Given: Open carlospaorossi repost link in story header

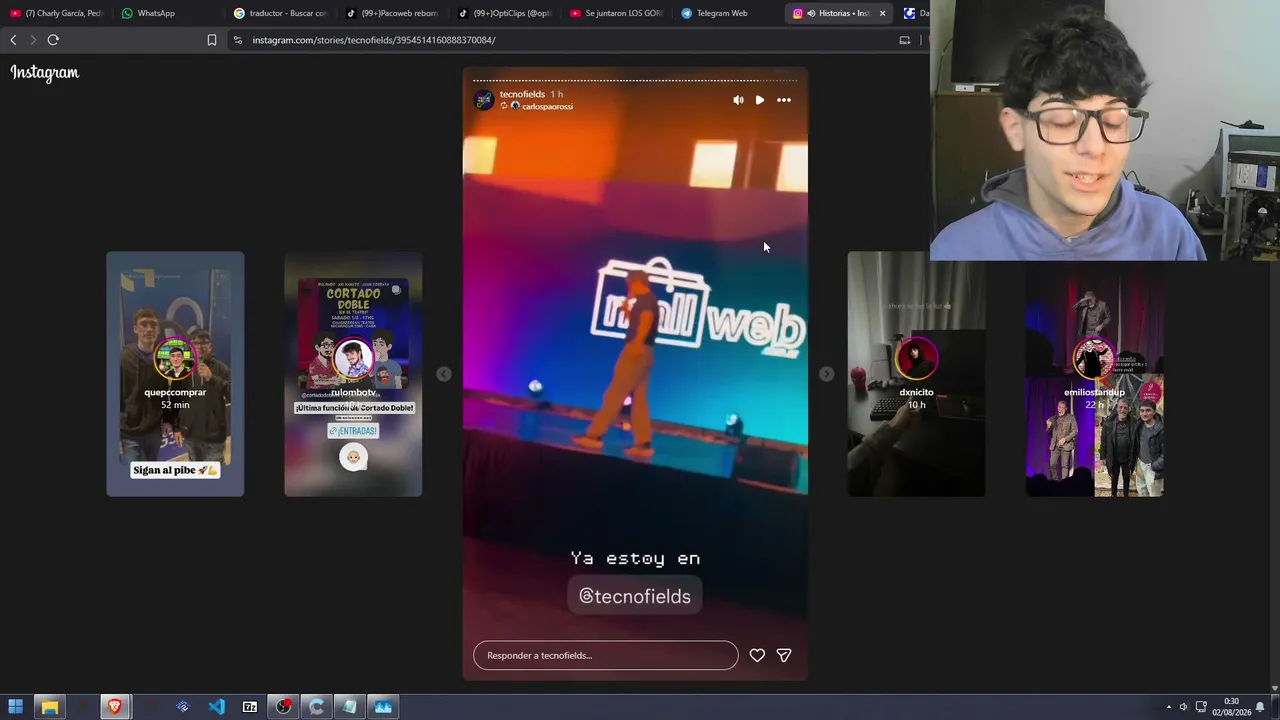Looking at the screenshot, I should [547, 106].
